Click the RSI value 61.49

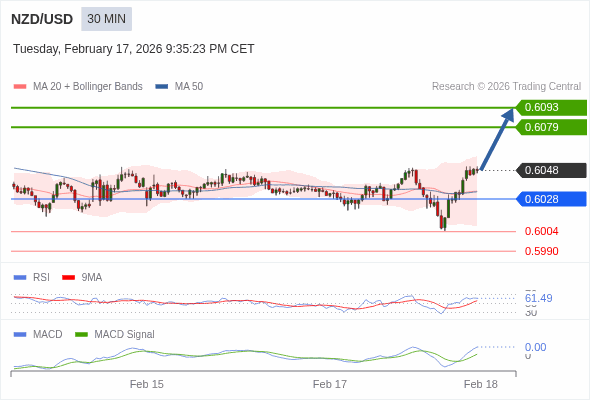click(x=538, y=298)
